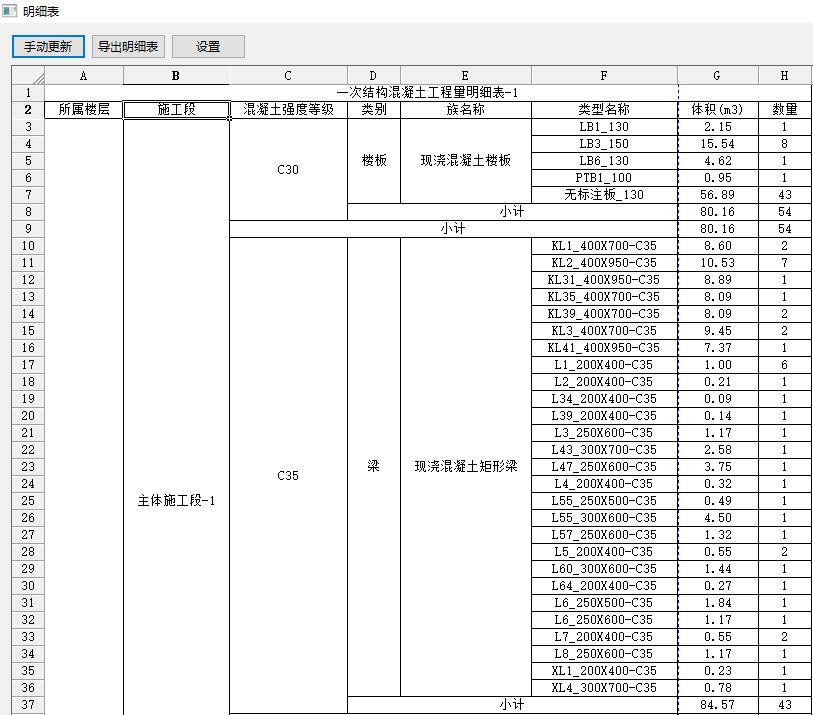Select the C30 cell
The image size is (813, 715).
point(288,170)
